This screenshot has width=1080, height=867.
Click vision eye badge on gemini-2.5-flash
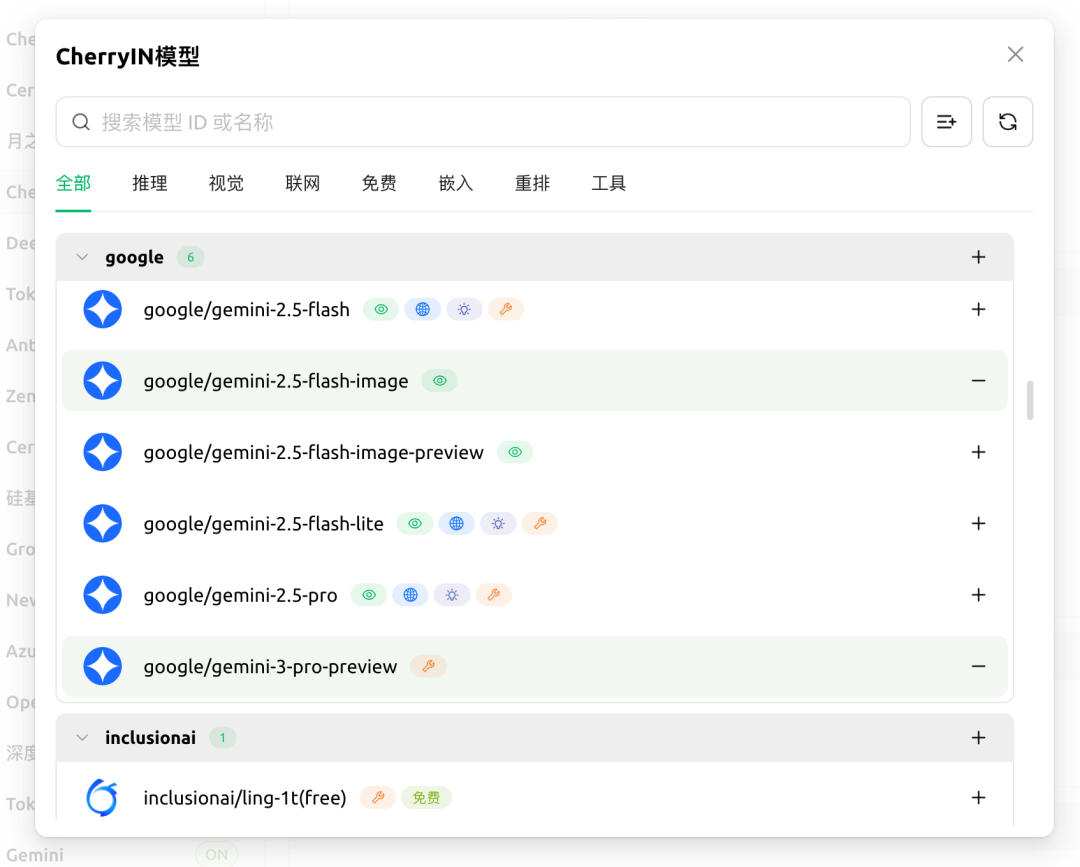pos(381,309)
